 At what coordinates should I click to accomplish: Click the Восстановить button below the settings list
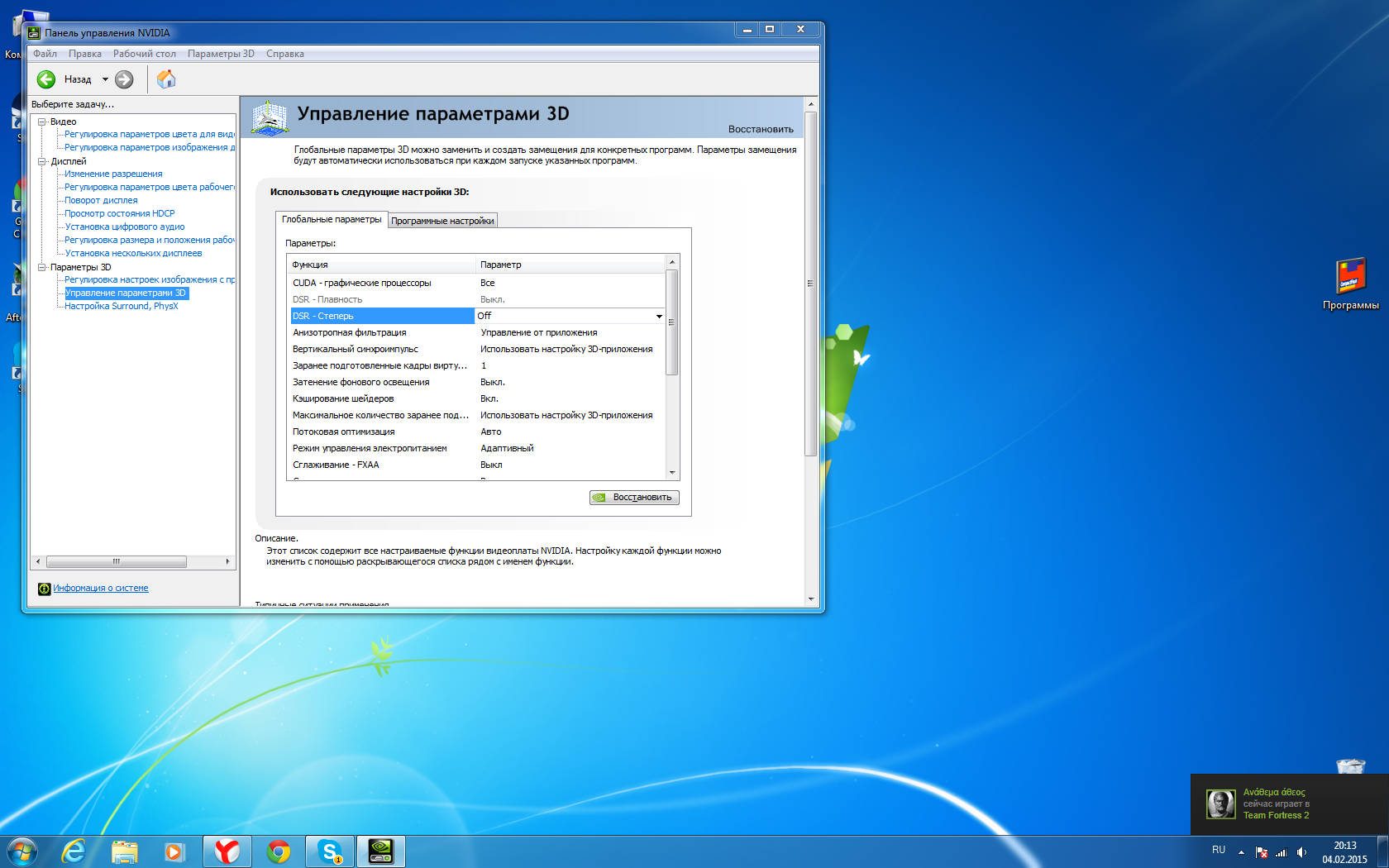[634, 498]
